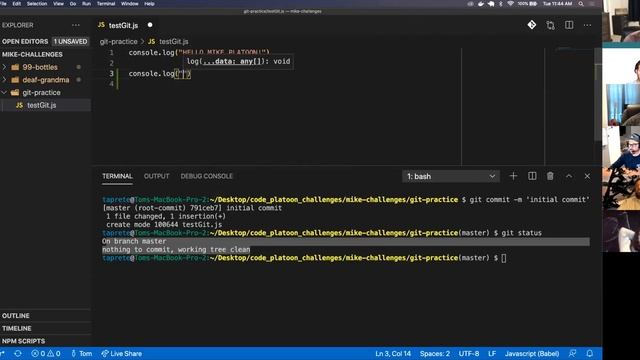Click Ln 3, Col 14 cursor position

click(x=393, y=353)
